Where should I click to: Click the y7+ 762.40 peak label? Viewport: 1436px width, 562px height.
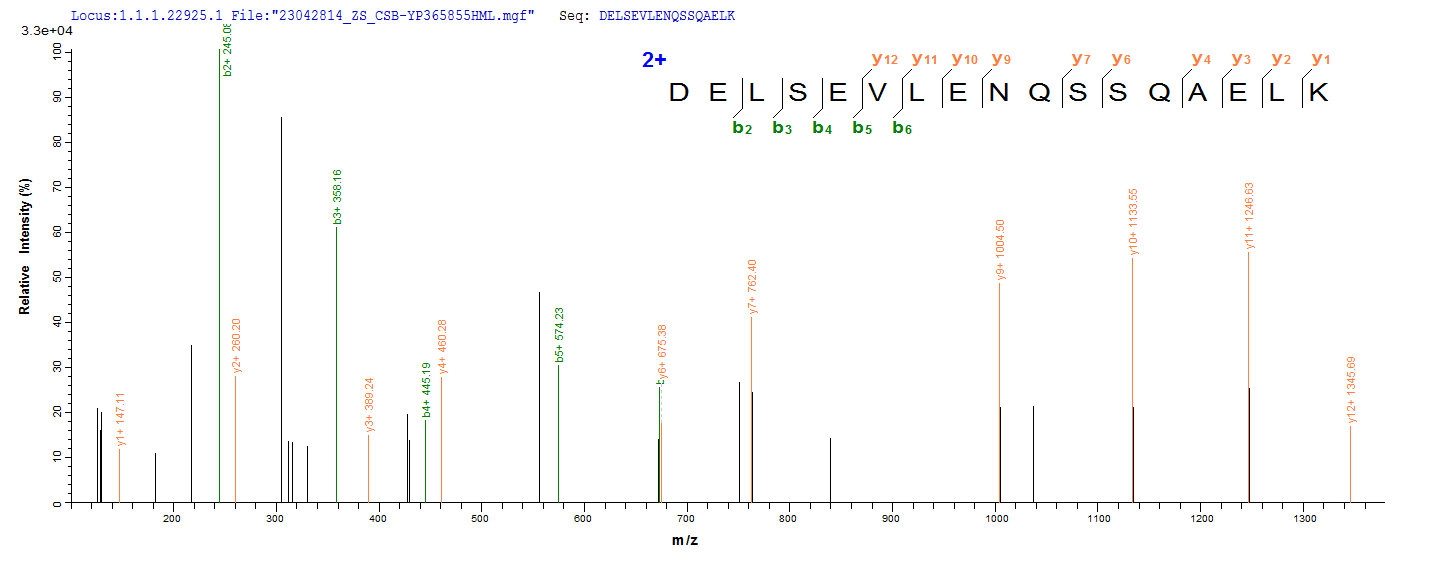[x=753, y=288]
